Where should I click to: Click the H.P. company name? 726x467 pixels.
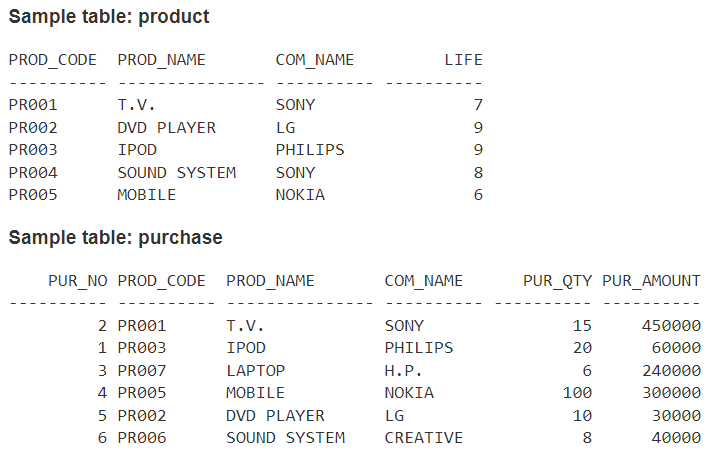403,371
